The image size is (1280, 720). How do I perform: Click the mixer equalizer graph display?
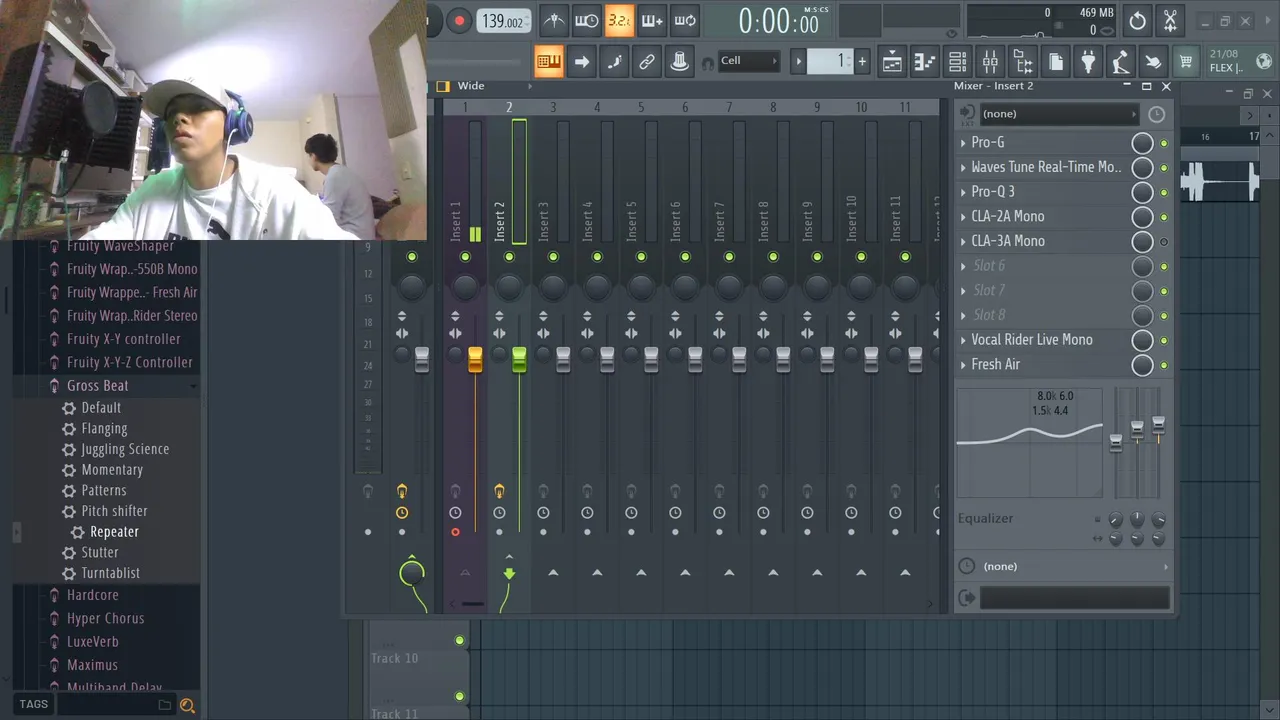[1029, 443]
